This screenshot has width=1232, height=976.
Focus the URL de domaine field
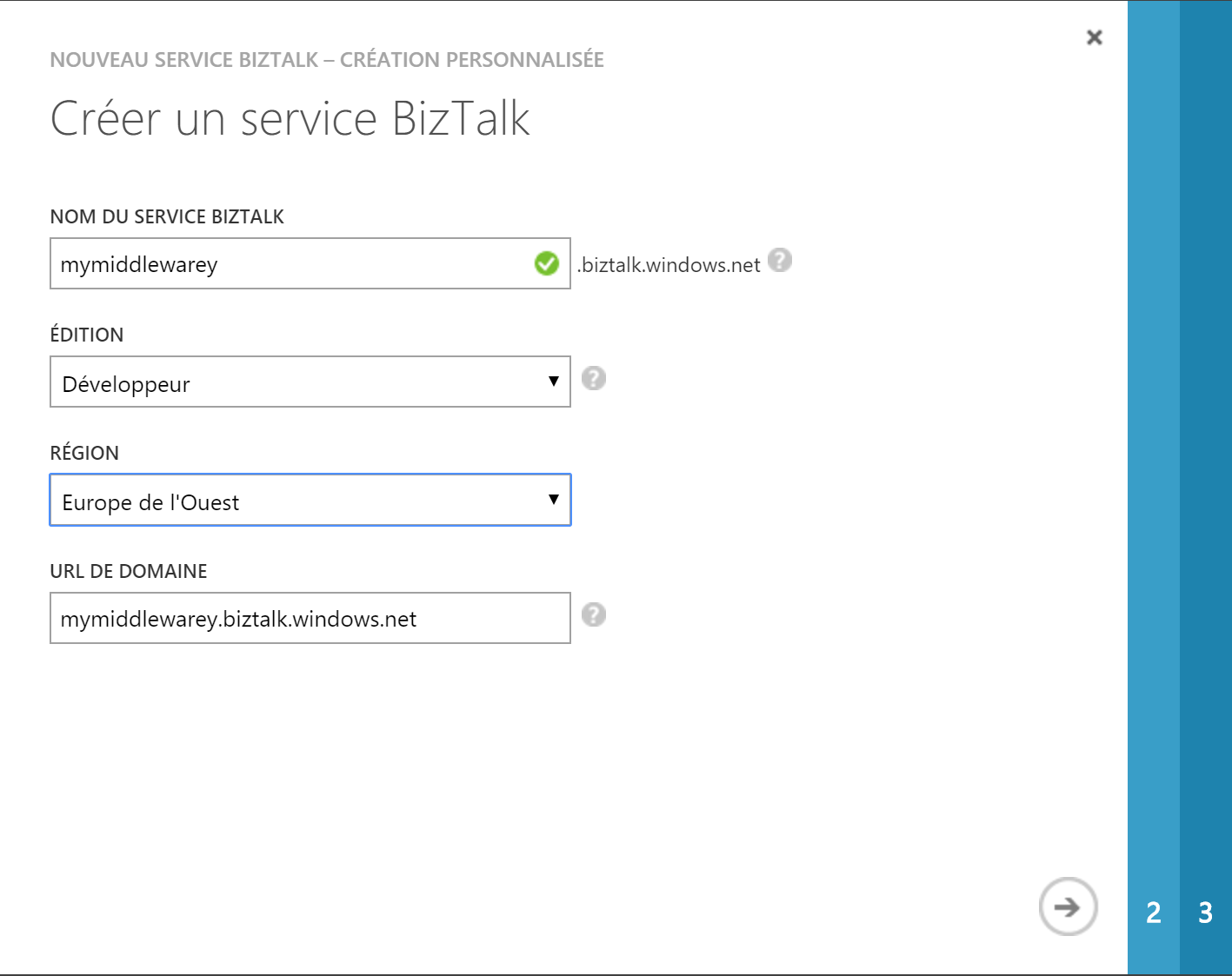(x=310, y=618)
